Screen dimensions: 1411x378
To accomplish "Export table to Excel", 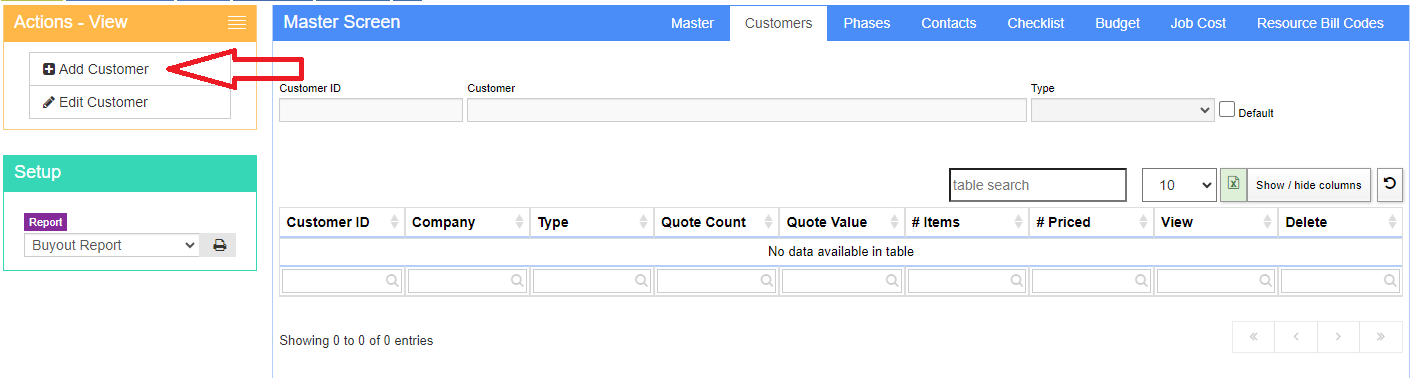I will click(x=1233, y=185).
